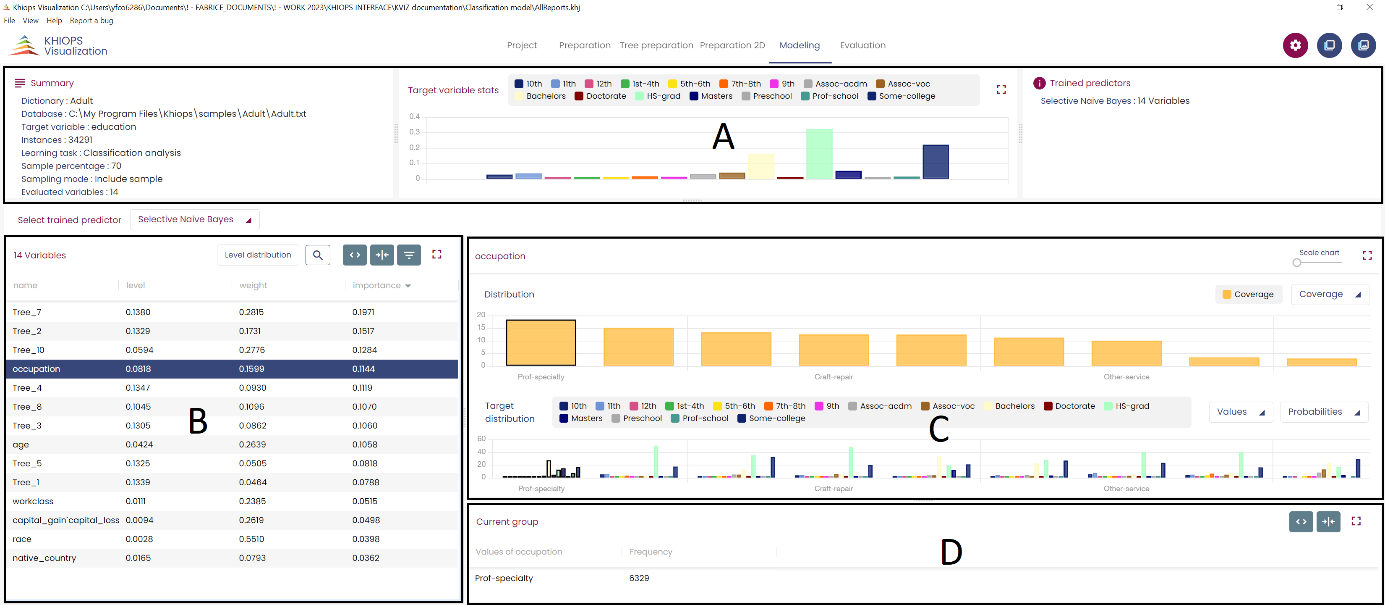Switch to the Evaluation tab
This screenshot has width=1385, height=605.
[x=862, y=45]
